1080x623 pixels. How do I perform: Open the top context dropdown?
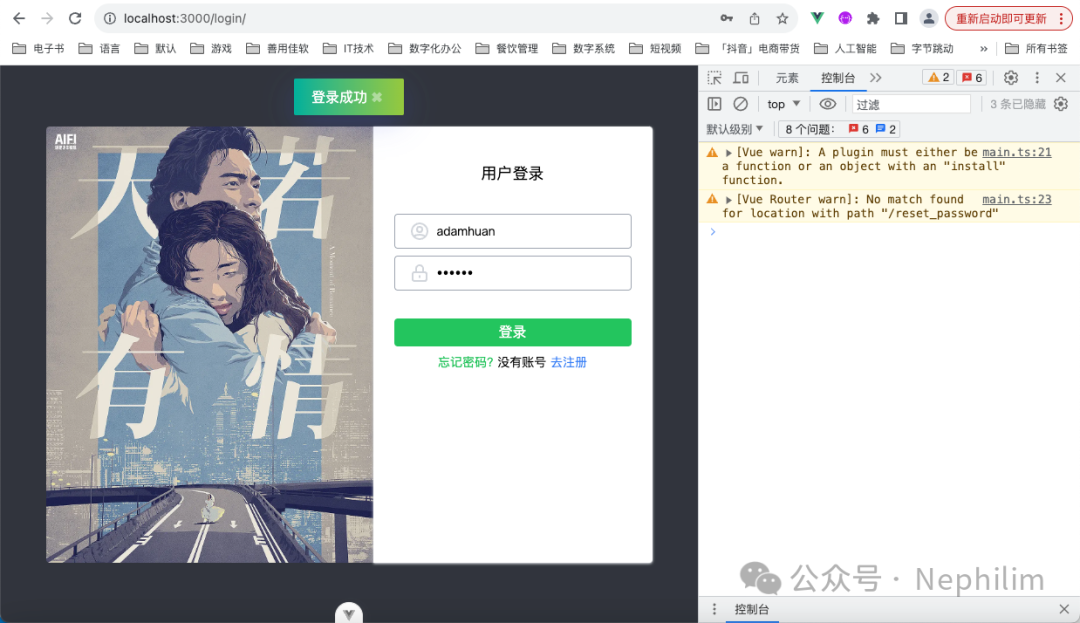(x=783, y=104)
